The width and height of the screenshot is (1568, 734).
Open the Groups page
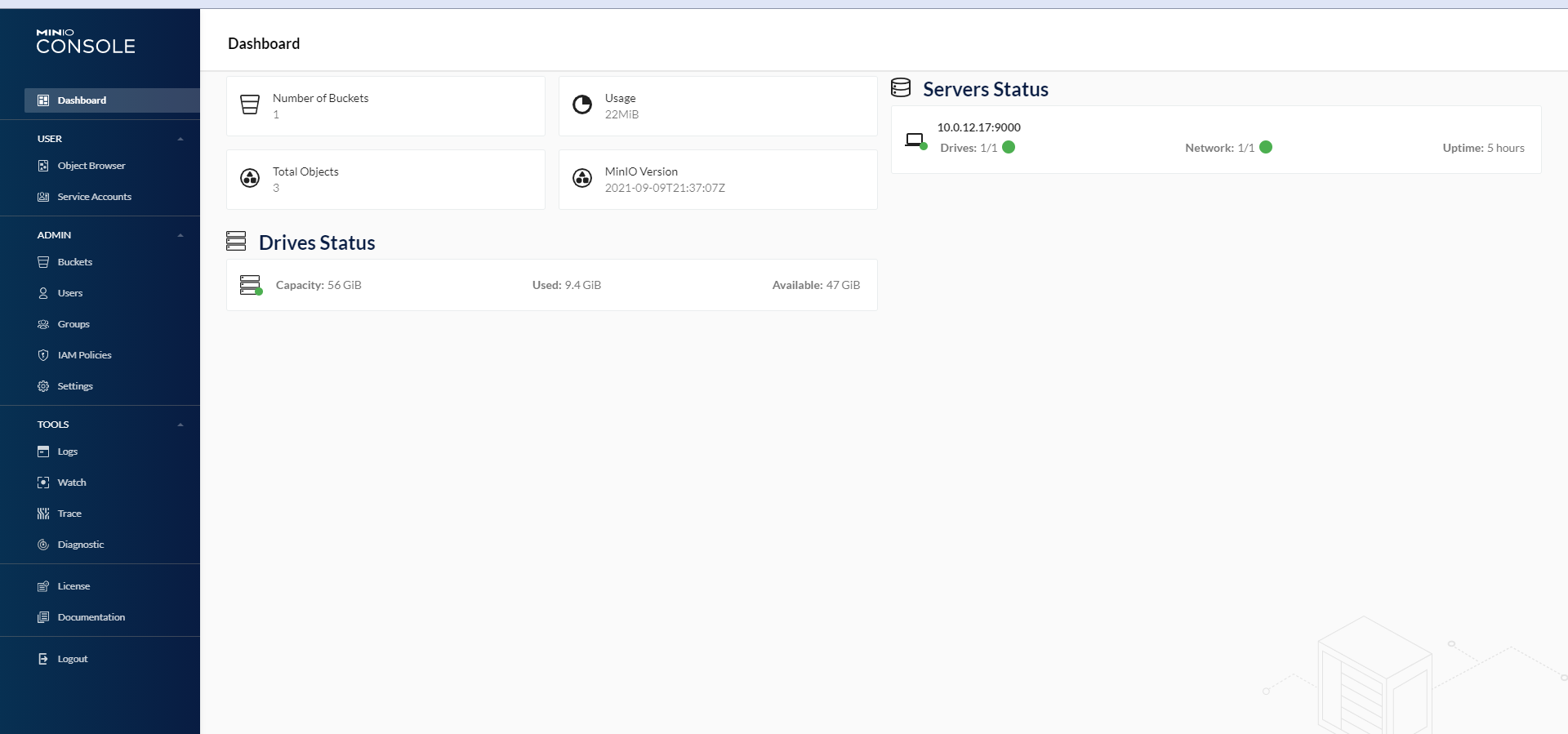(x=73, y=324)
